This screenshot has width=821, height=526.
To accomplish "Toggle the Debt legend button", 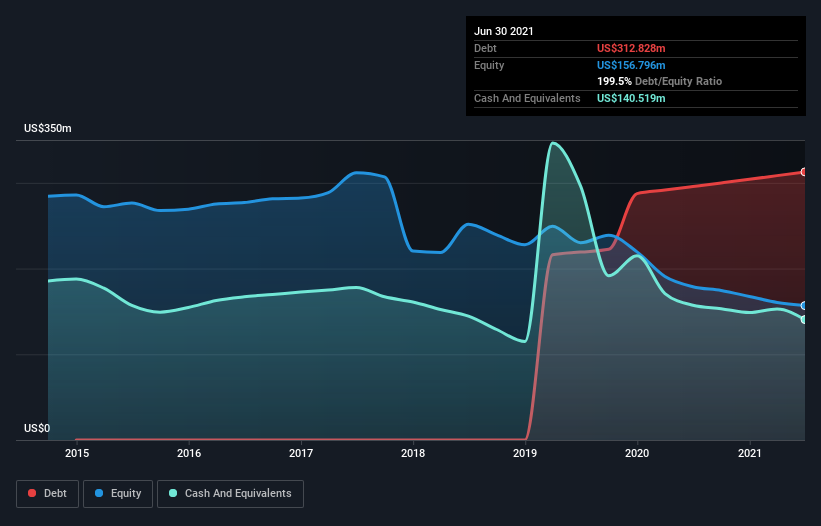I will click(x=47, y=494).
